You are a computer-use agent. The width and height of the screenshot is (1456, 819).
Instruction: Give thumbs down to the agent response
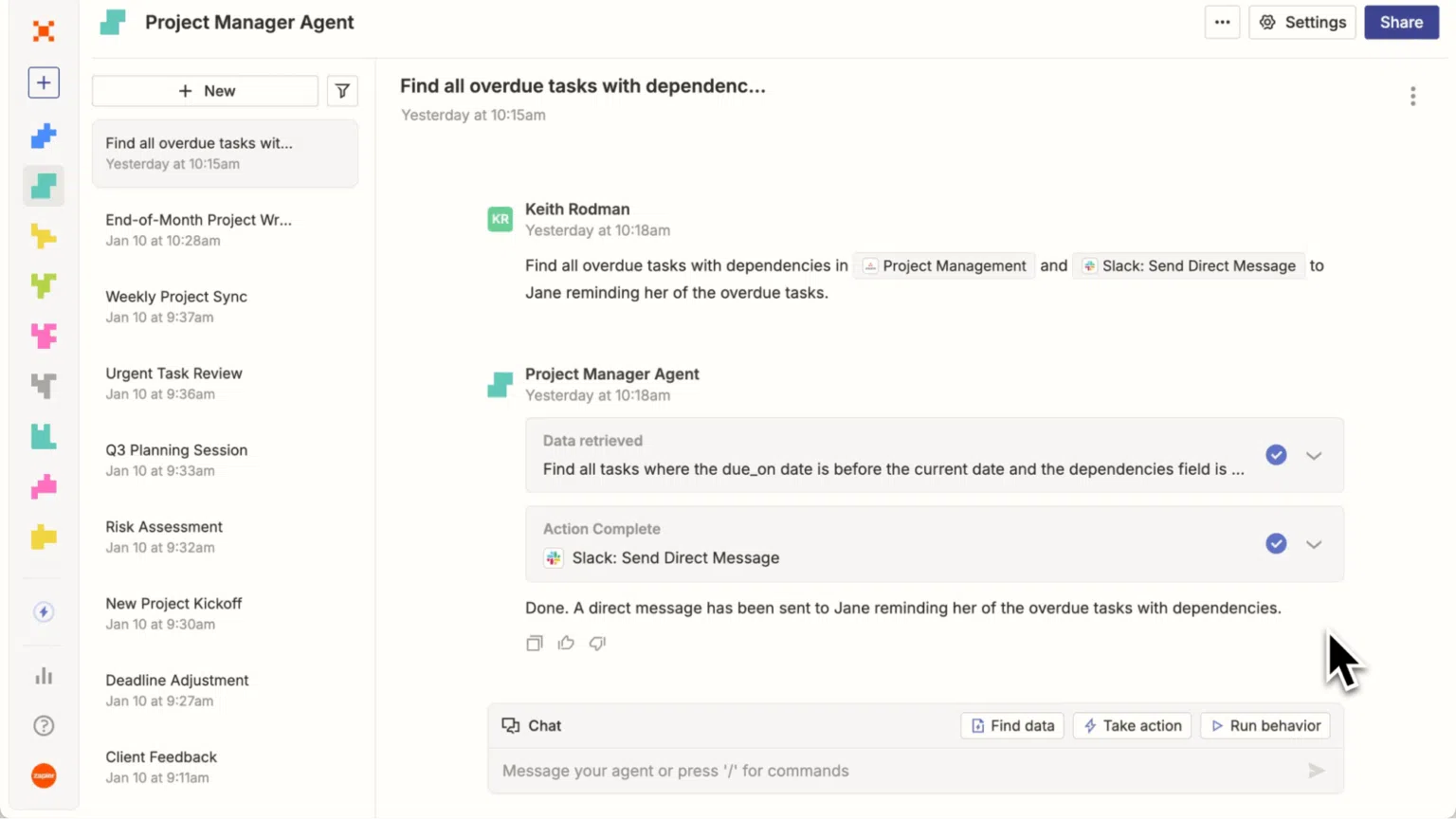(x=597, y=643)
